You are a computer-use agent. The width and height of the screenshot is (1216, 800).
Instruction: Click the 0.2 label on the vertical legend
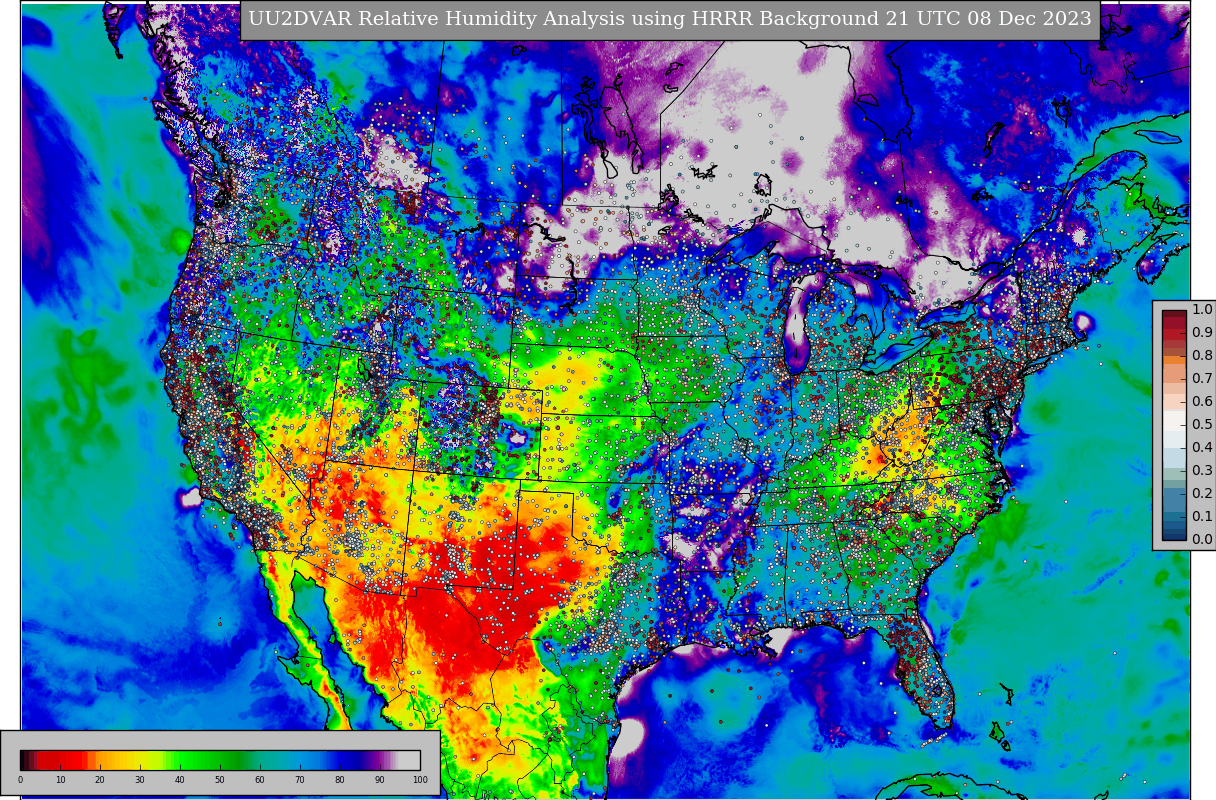[x=1202, y=494]
